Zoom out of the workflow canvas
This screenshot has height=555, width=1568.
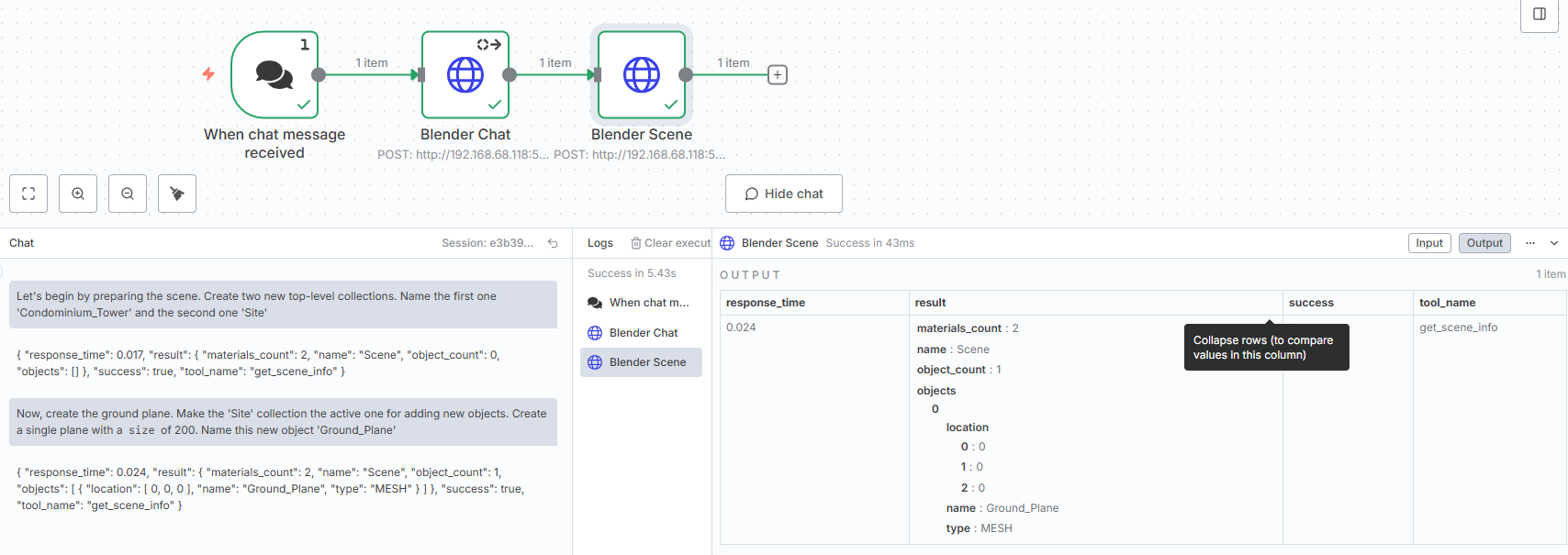pyautogui.click(x=128, y=194)
